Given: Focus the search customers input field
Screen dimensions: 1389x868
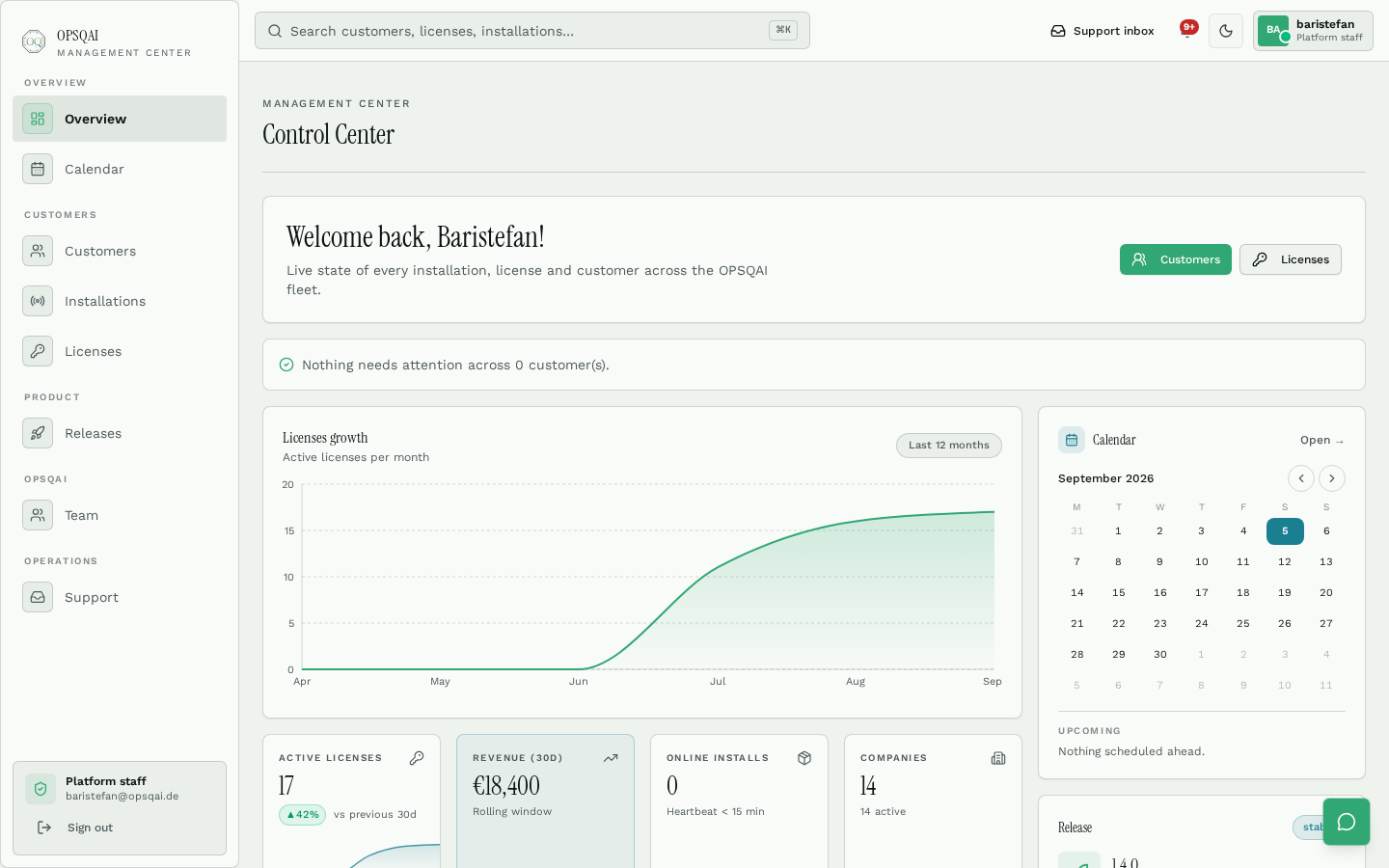Looking at the screenshot, I should pyautogui.click(x=532, y=31).
